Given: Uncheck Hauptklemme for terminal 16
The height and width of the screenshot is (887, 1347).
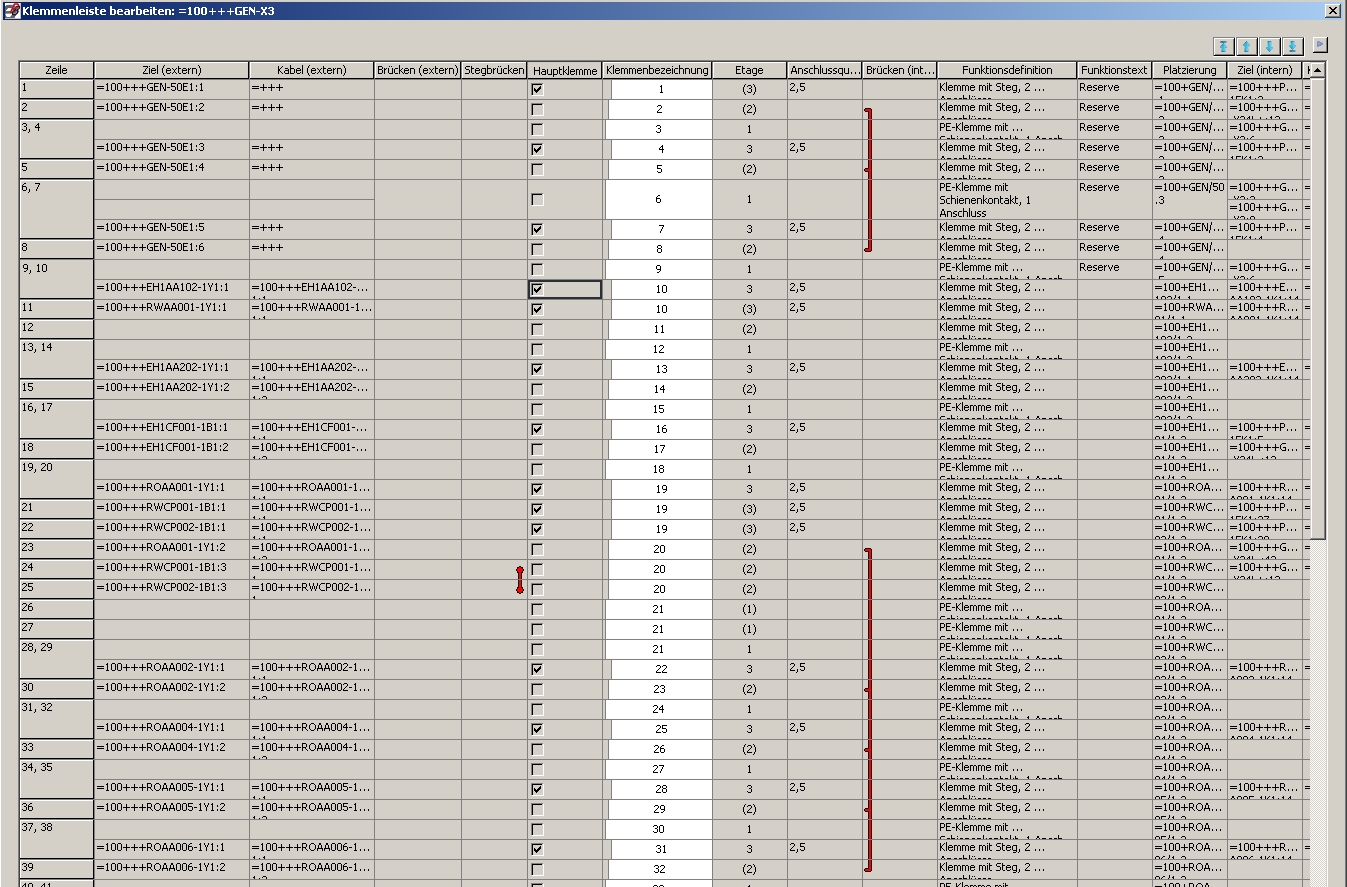Looking at the screenshot, I should 537,430.
